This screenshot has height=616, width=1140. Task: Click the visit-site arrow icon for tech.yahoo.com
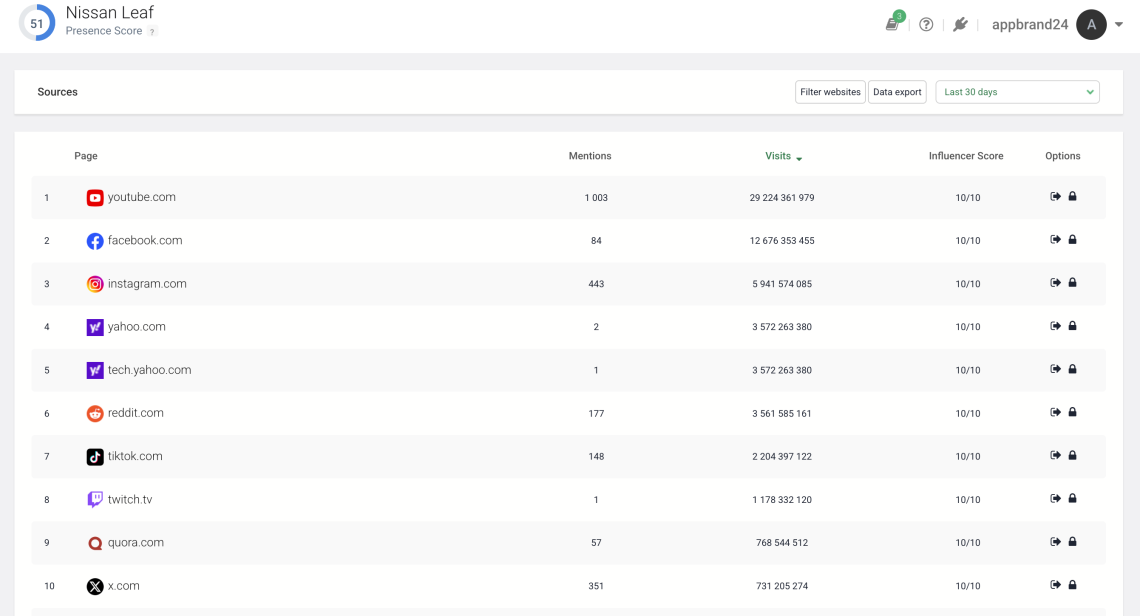click(x=1055, y=369)
